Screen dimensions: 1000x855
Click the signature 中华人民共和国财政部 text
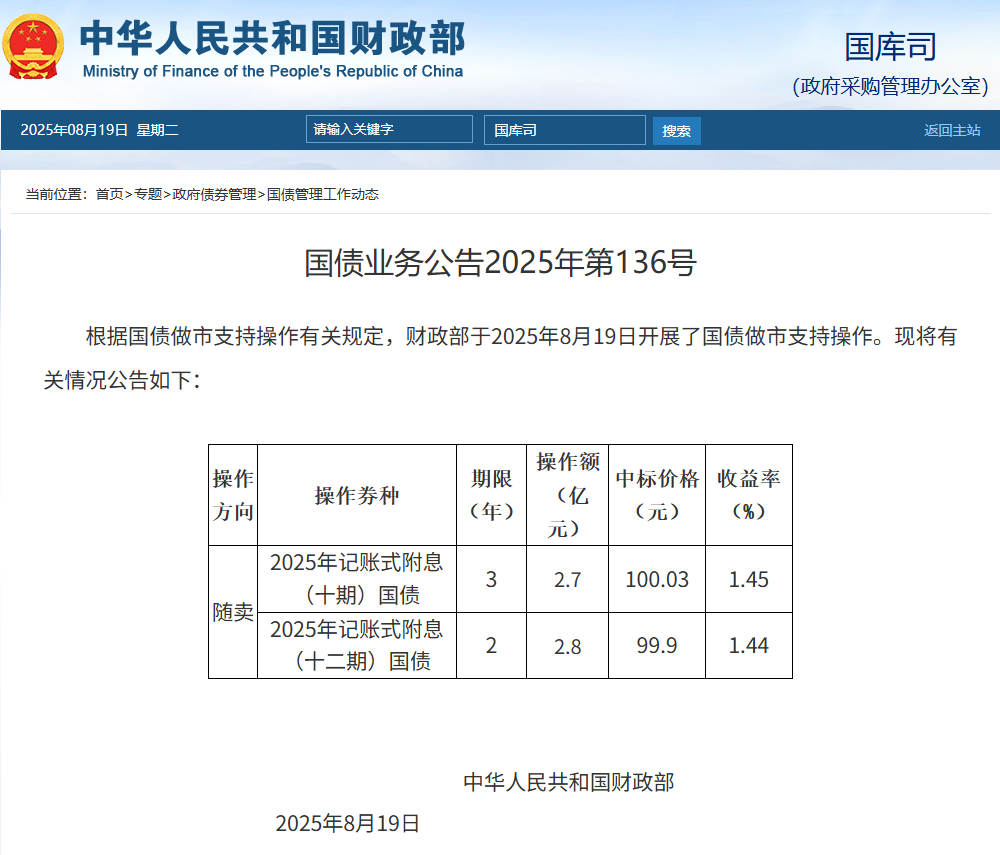coord(569,783)
